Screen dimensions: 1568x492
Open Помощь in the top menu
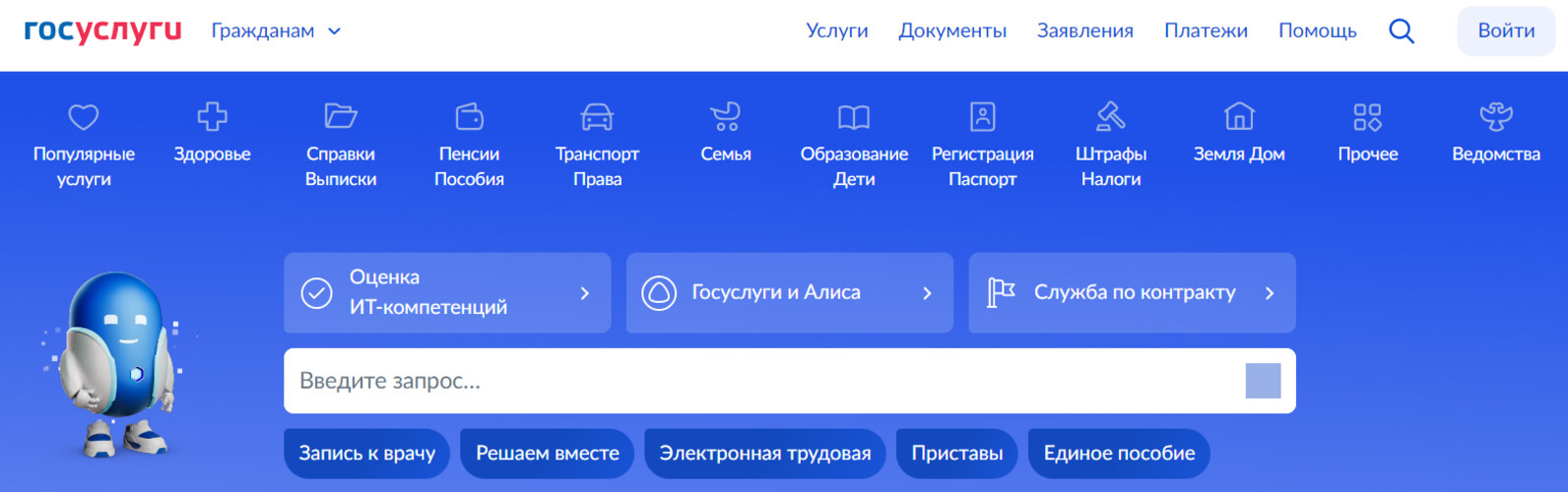[1318, 31]
